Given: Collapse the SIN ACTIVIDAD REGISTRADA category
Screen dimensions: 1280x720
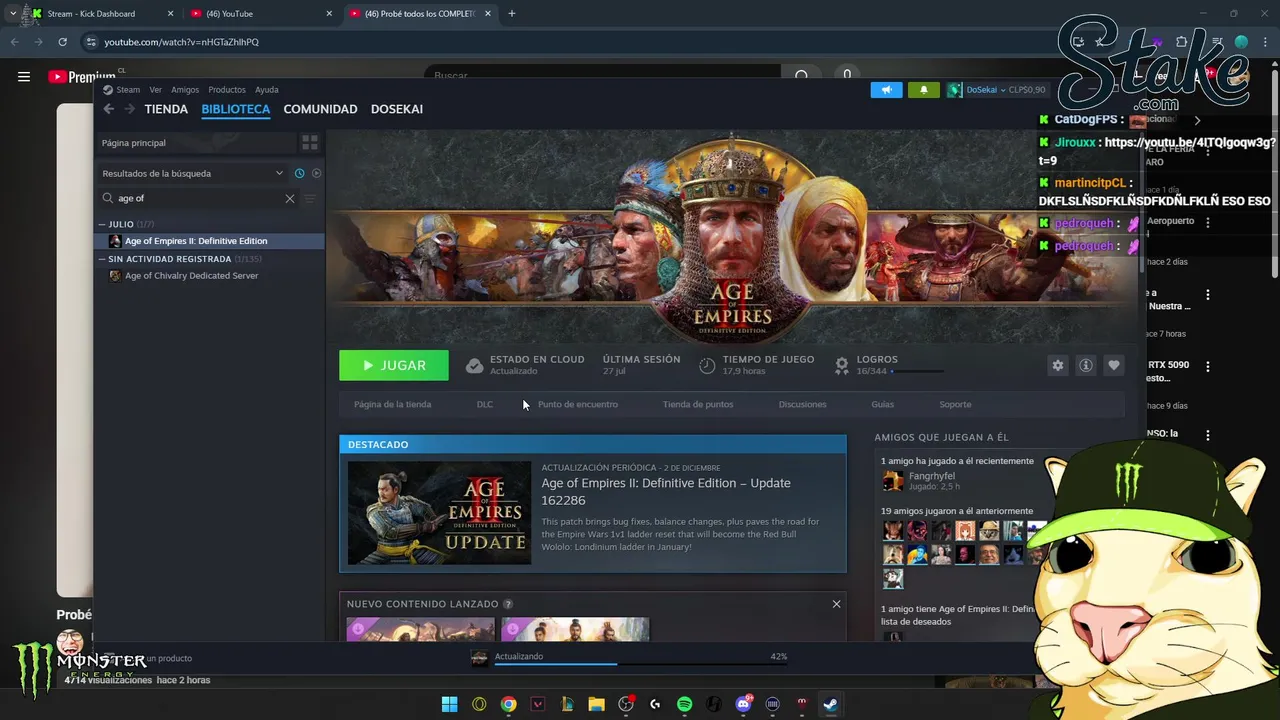Looking at the screenshot, I should (102, 259).
